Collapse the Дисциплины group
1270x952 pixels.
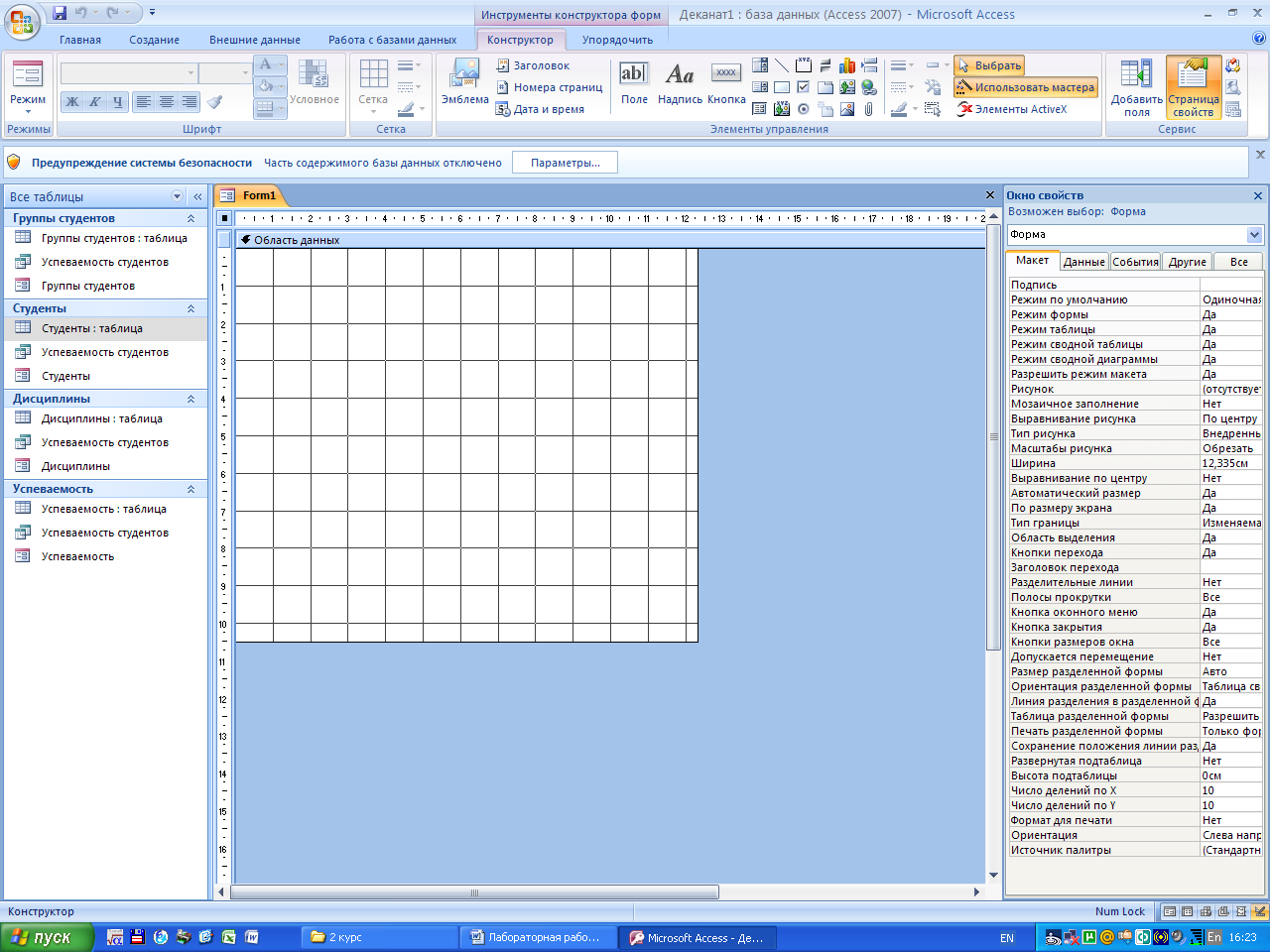coord(190,399)
